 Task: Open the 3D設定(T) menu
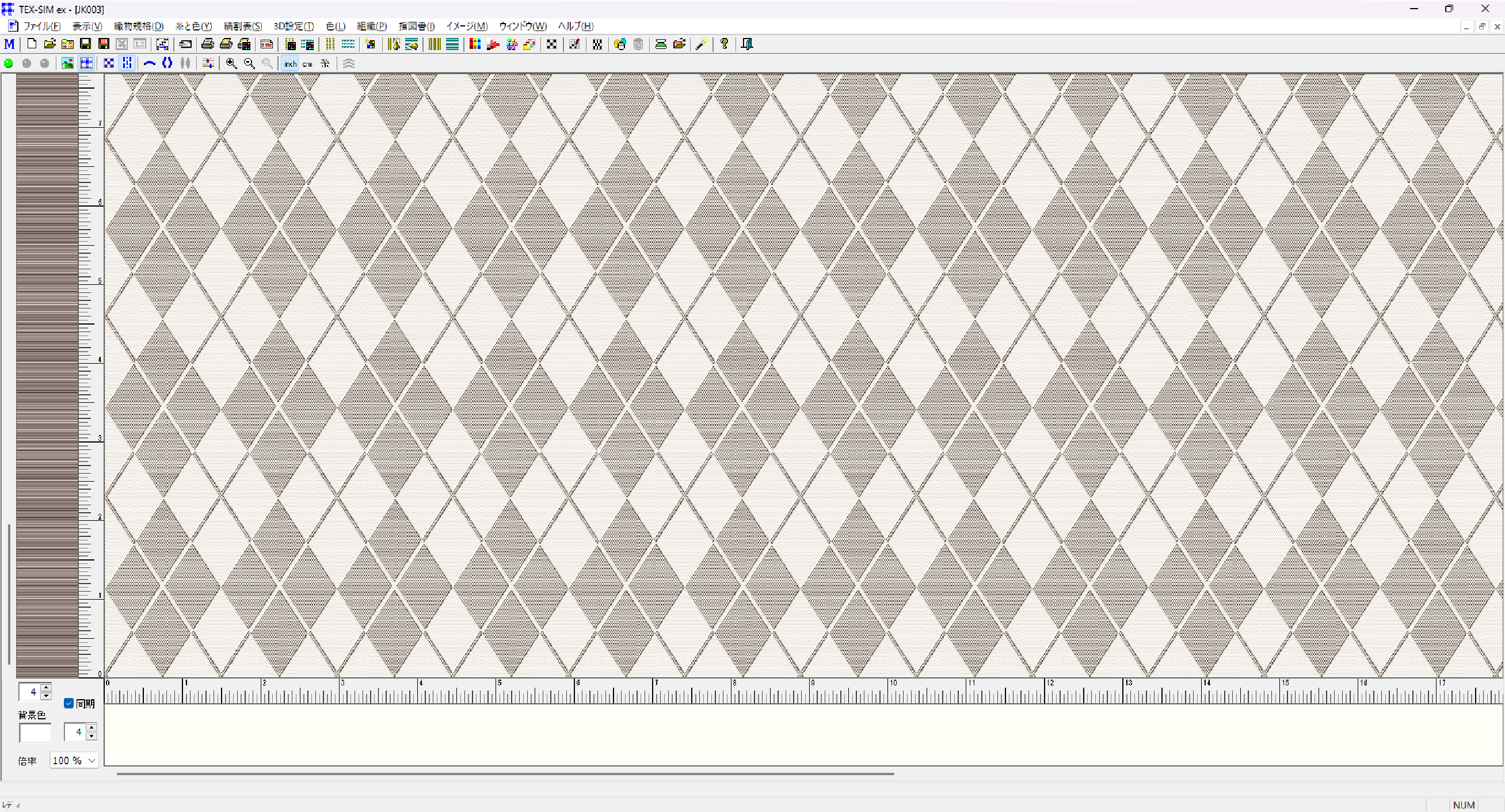294,26
